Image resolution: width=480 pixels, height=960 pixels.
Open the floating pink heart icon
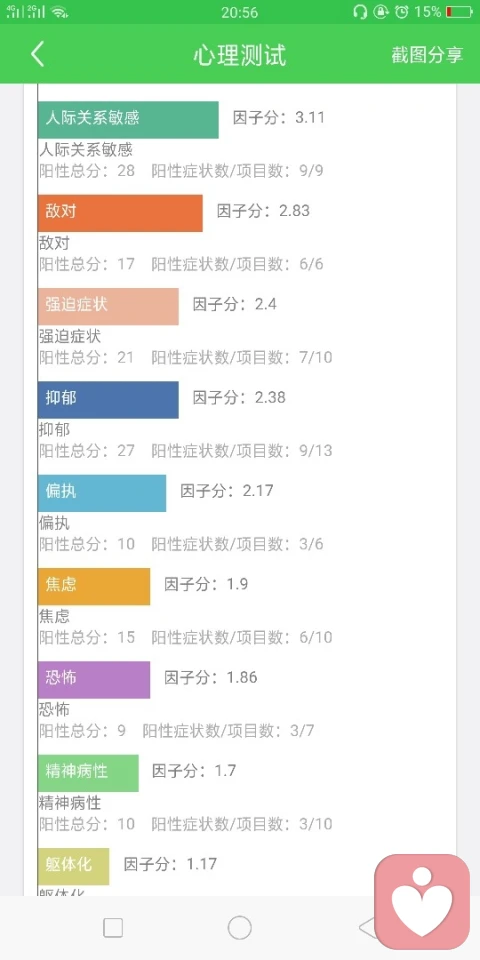pos(422,902)
